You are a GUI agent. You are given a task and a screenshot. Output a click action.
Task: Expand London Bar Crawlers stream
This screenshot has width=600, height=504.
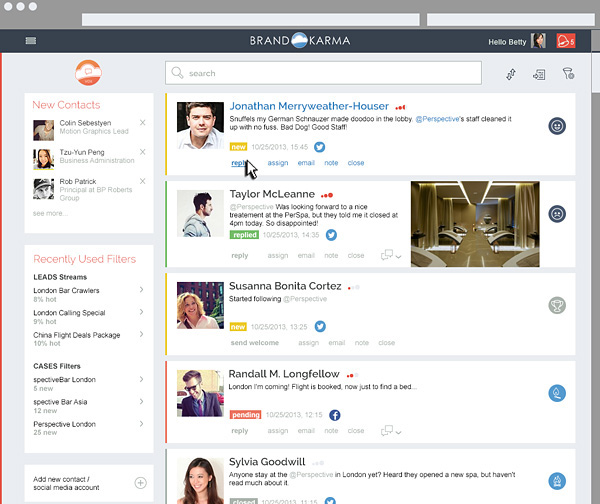click(x=142, y=290)
